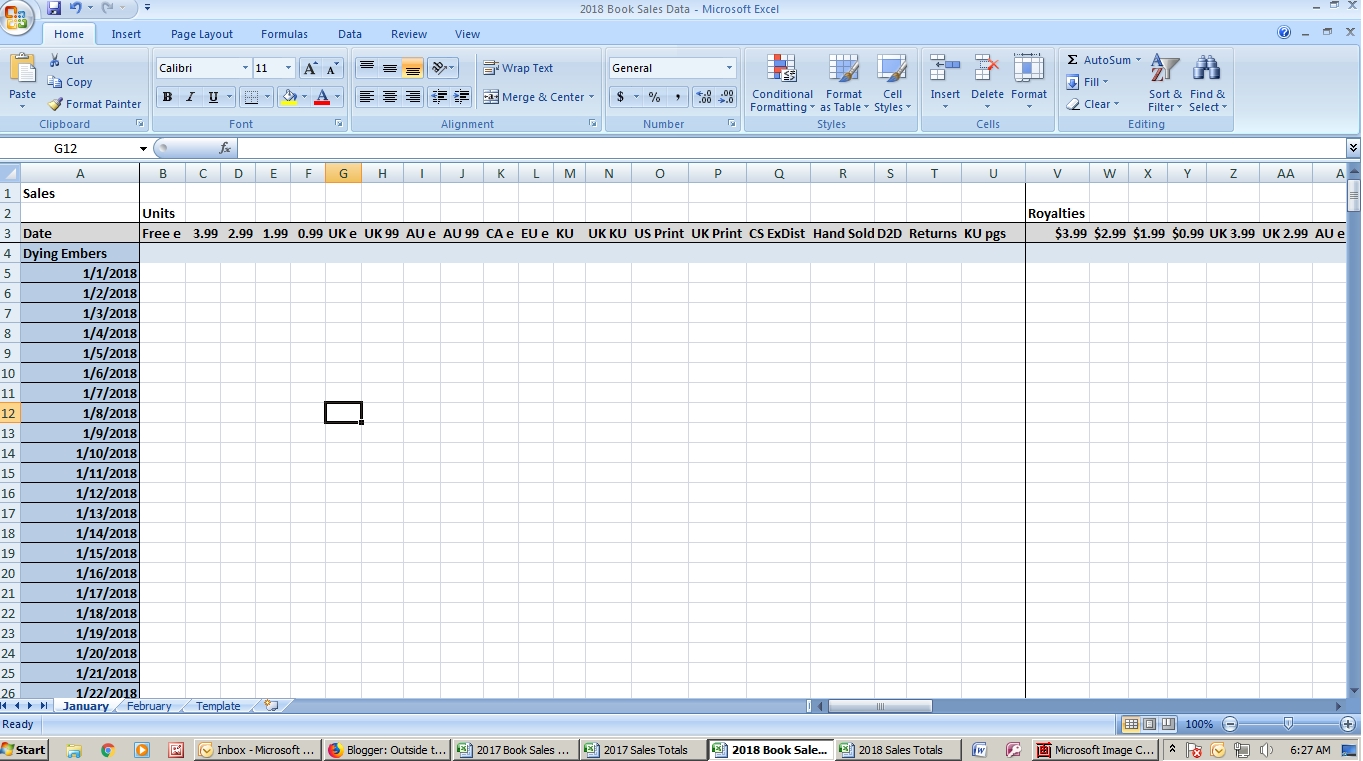Center text horizontally
This screenshot has width=1363, height=761.
(390, 97)
